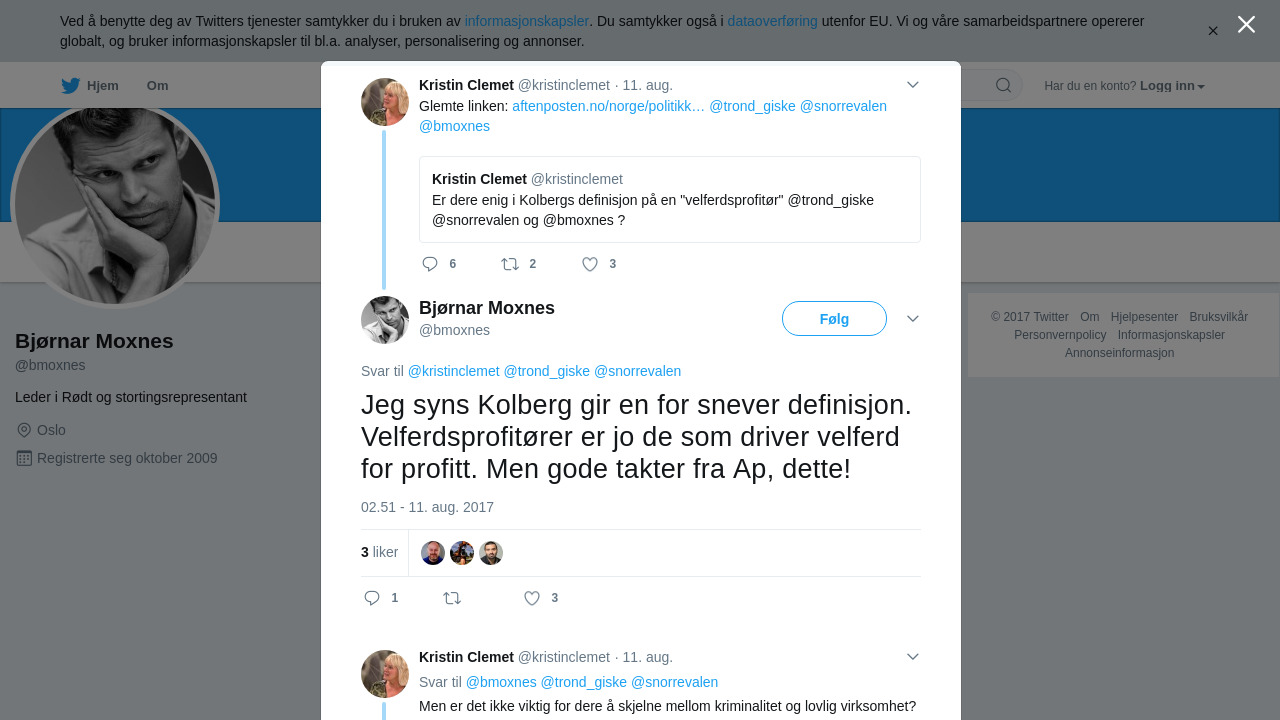Open the aftenposten.no article link
The image size is (1280, 720).
[609, 106]
